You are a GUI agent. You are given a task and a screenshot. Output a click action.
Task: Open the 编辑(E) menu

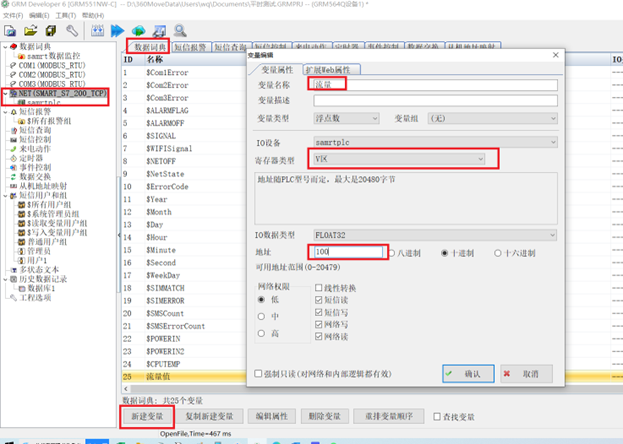point(39,16)
